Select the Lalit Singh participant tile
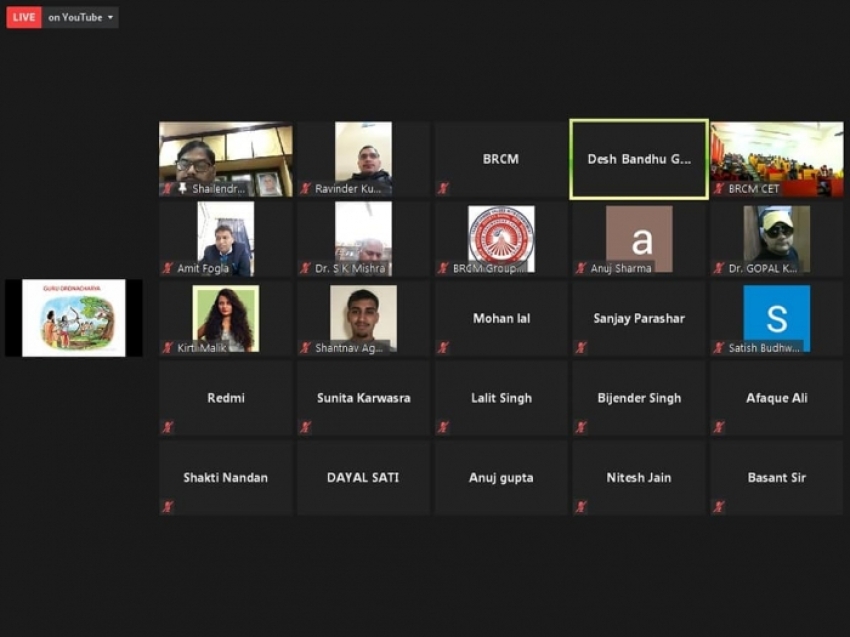 (x=501, y=398)
